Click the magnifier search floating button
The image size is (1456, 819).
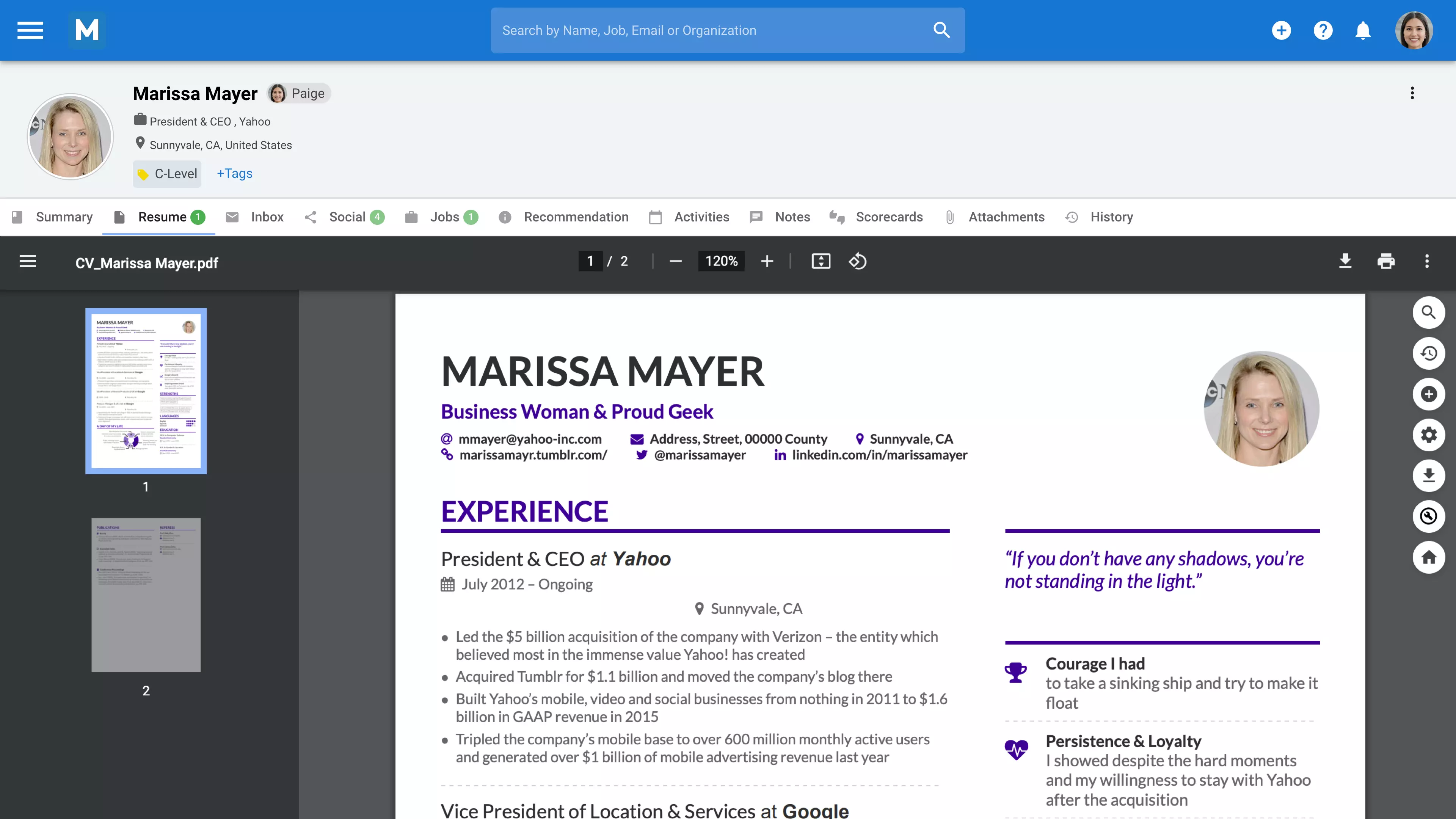pyautogui.click(x=1428, y=312)
